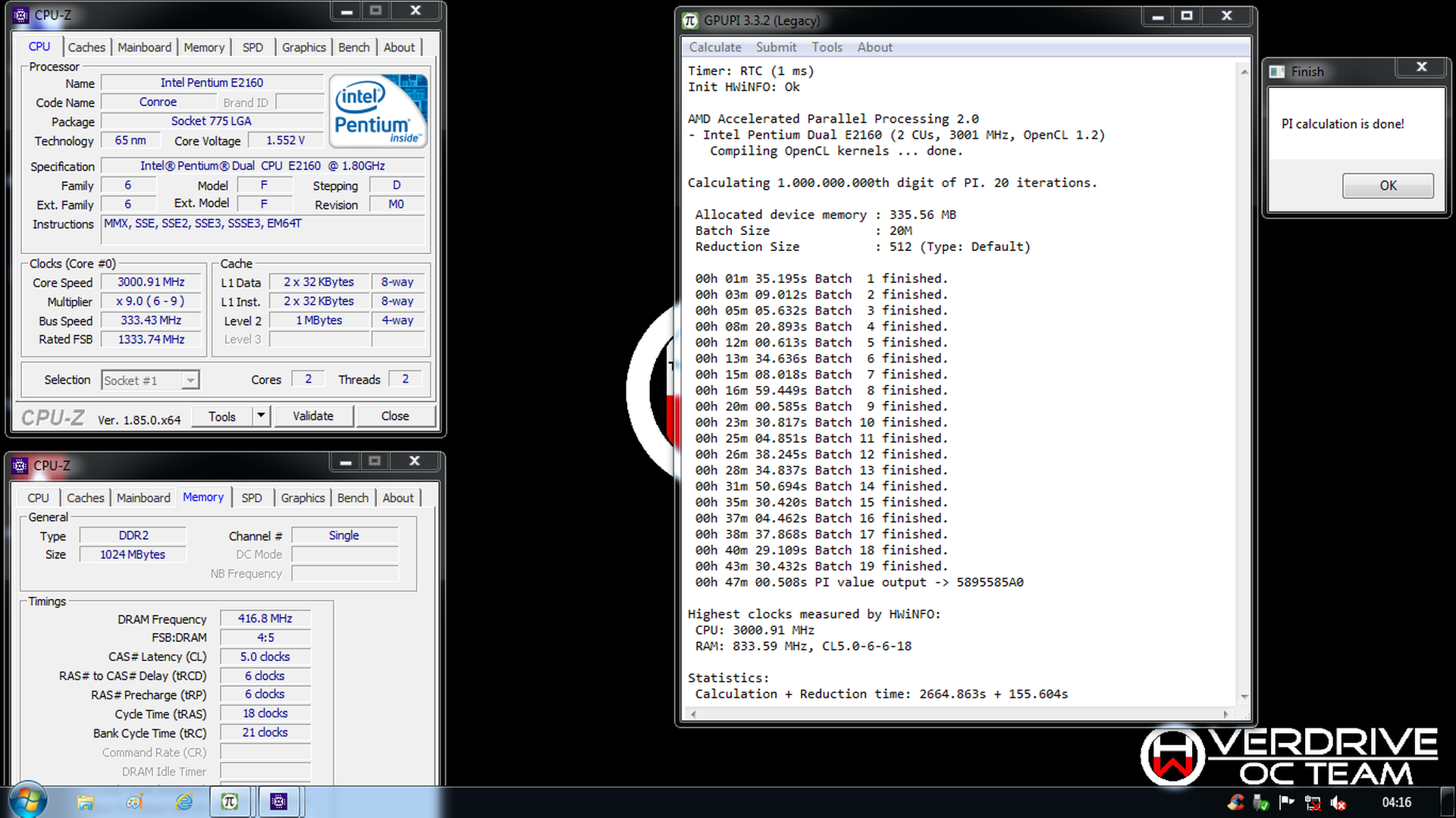Viewport: 1456px width, 818px height.
Task: Select the Name field Intel Pentium E2160
Action: (212, 83)
